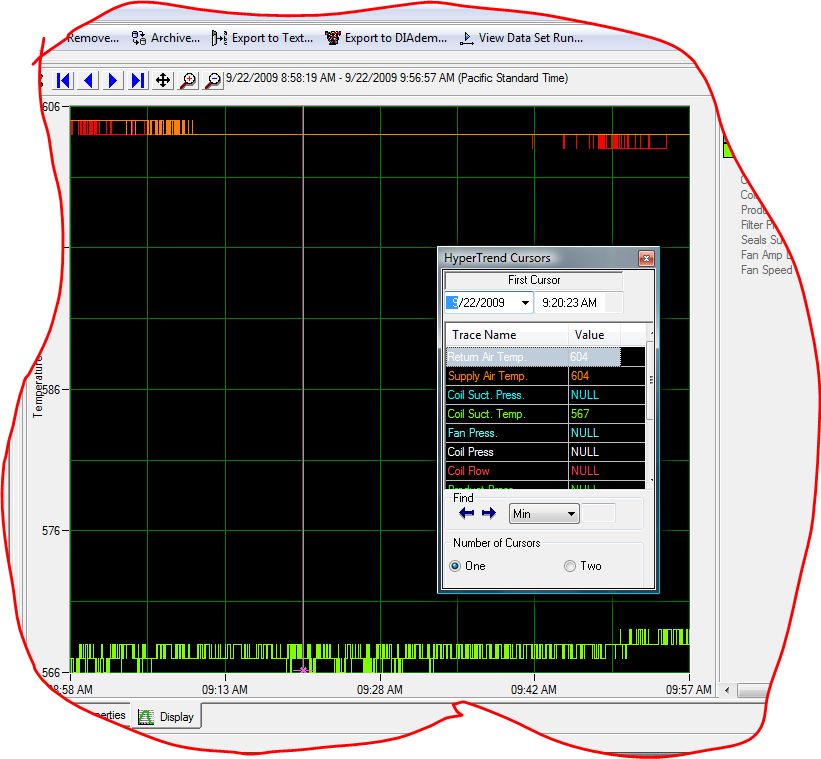Select the Supply Air Temp. trace row
821x759 pixels.
click(545, 376)
